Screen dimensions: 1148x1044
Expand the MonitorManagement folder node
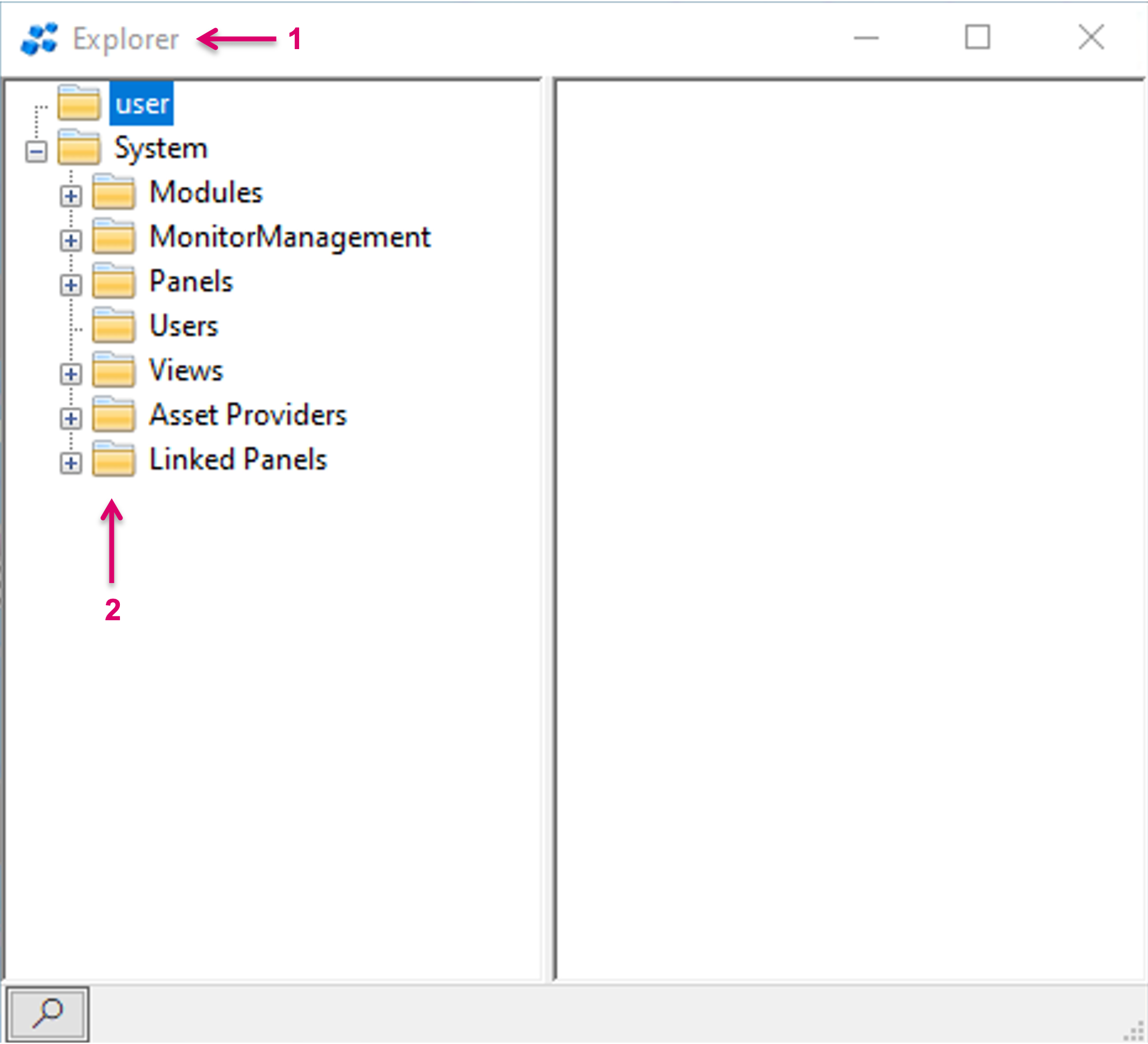pos(71,241)
